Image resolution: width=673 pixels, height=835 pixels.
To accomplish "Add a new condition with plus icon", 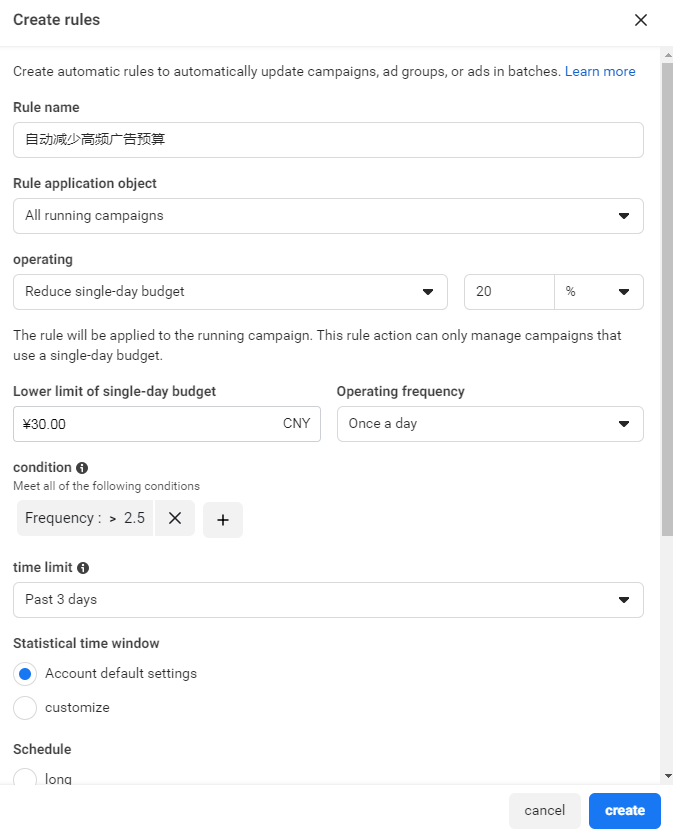I will pyautogui.click(x=223, y=520).
